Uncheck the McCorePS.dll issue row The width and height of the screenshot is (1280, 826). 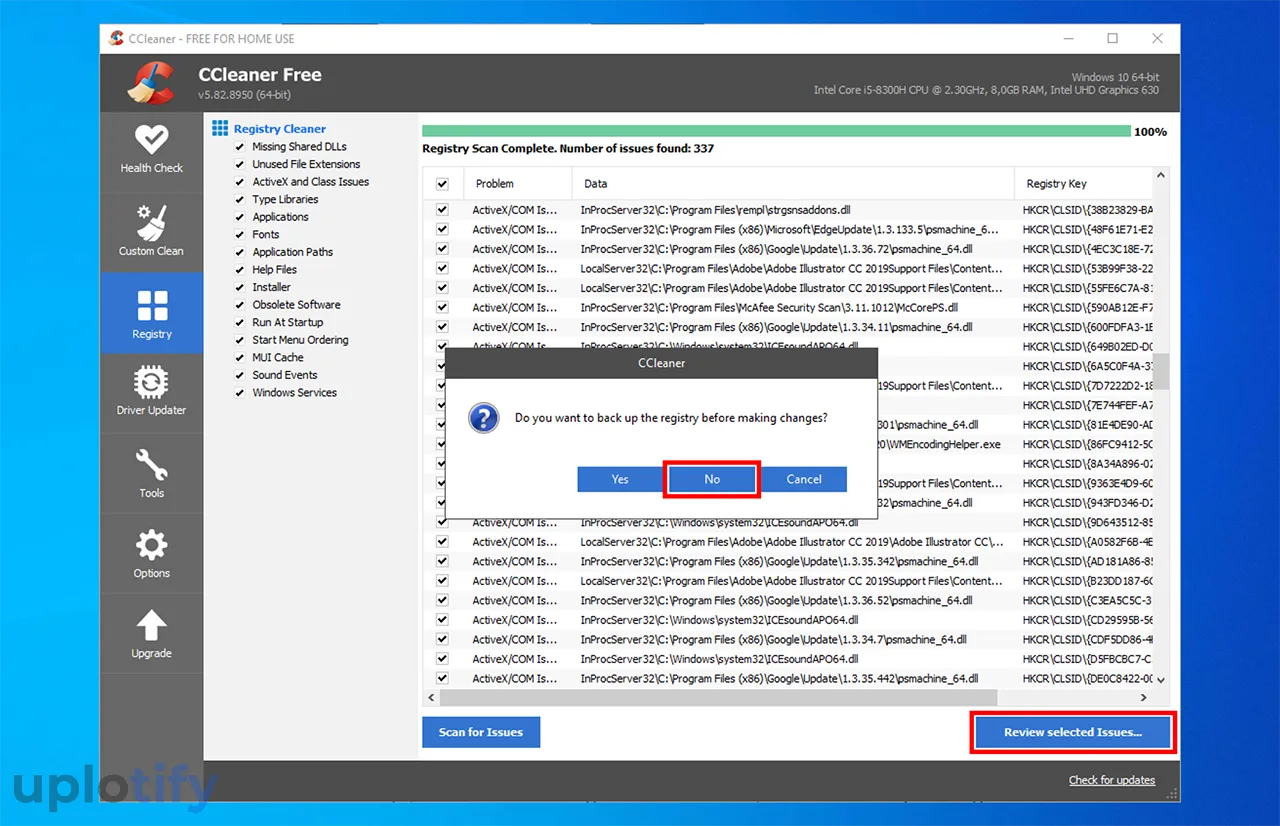443,308
